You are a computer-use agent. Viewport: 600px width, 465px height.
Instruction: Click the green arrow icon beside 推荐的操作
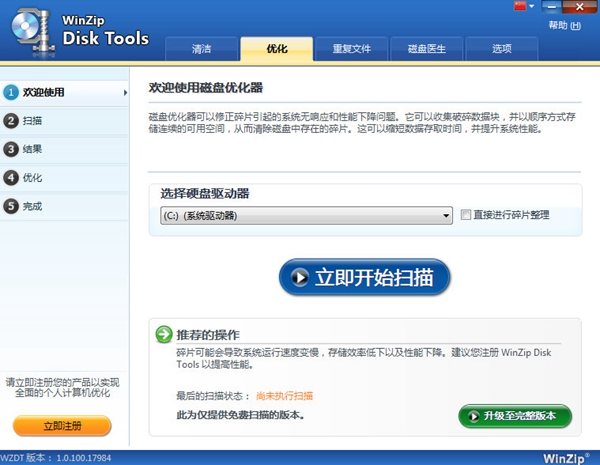tap(164, 334)
